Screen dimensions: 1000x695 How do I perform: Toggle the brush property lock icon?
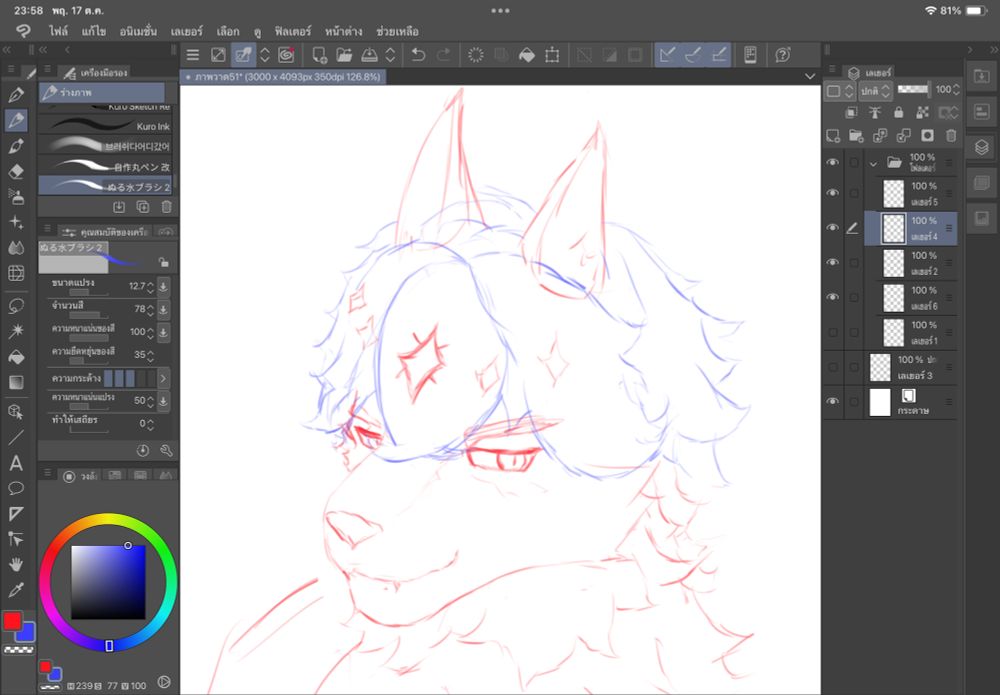coord(163,262)
